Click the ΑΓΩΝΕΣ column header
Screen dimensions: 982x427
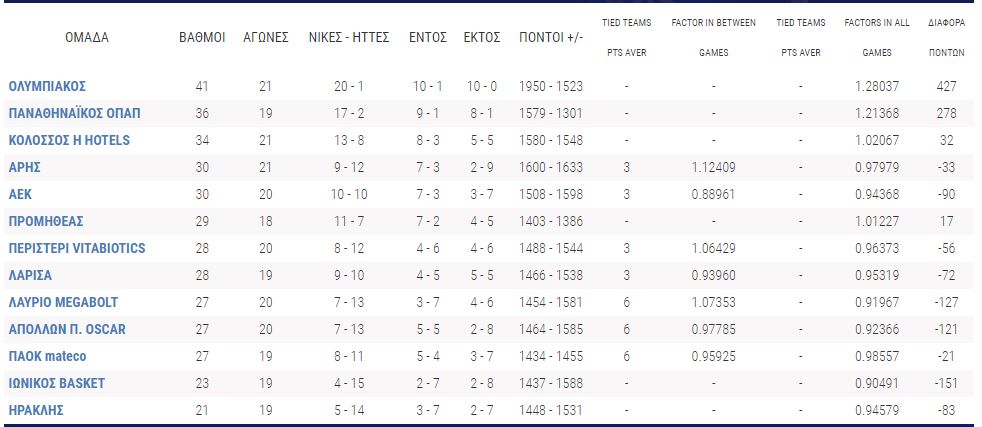(x=266, y=38)
